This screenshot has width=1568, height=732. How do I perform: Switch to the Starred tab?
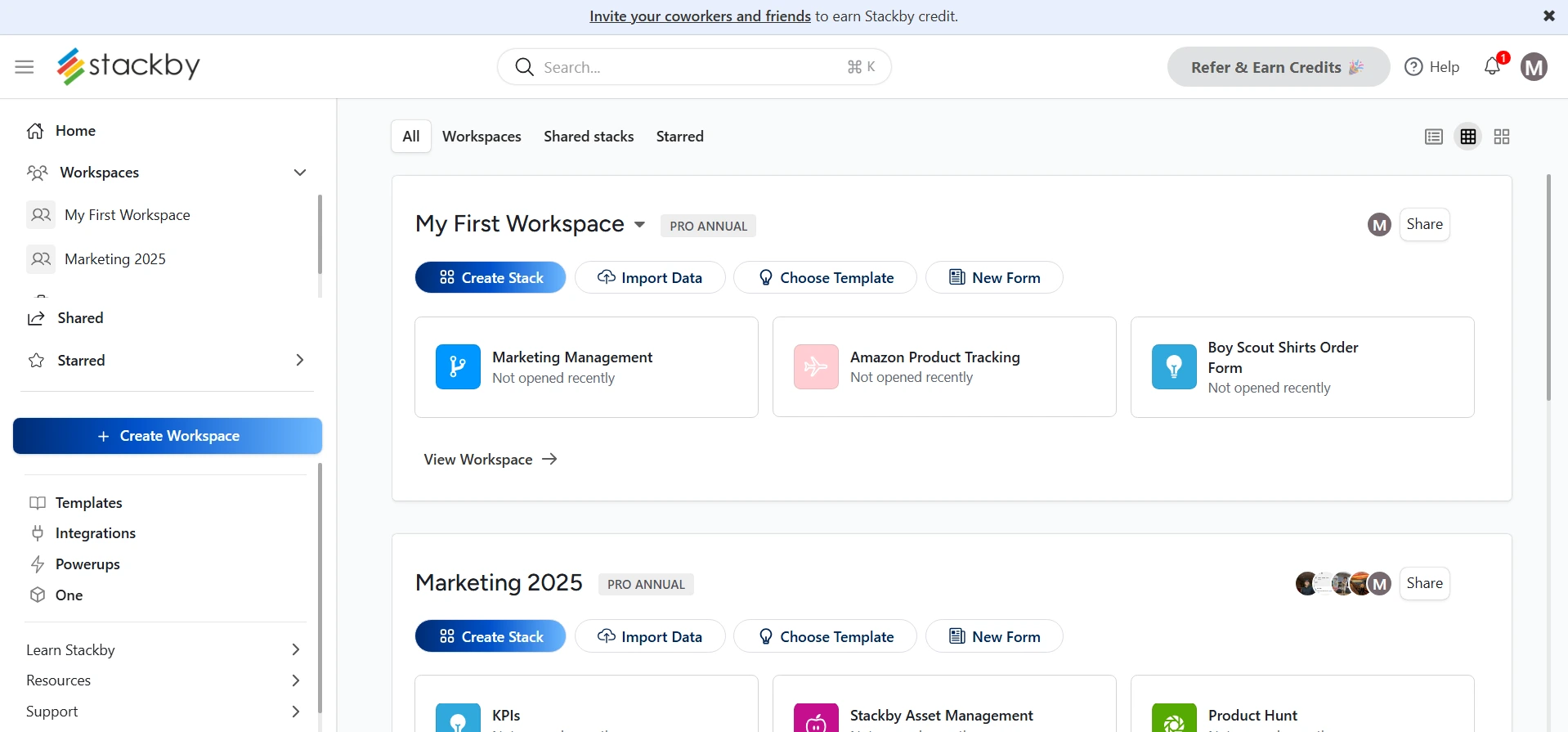(679, 137)
